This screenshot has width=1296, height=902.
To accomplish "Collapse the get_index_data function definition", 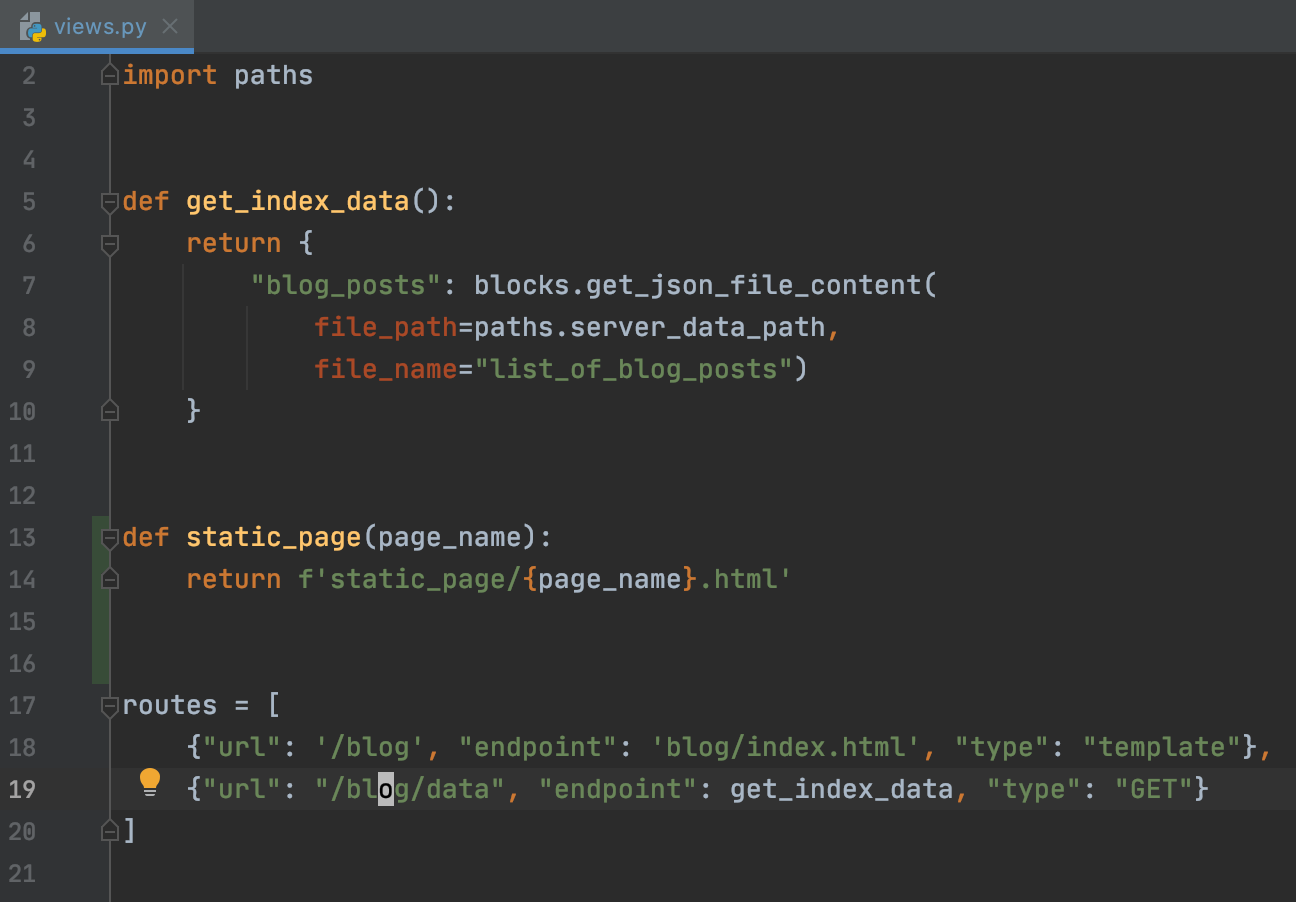I will 110,202.
